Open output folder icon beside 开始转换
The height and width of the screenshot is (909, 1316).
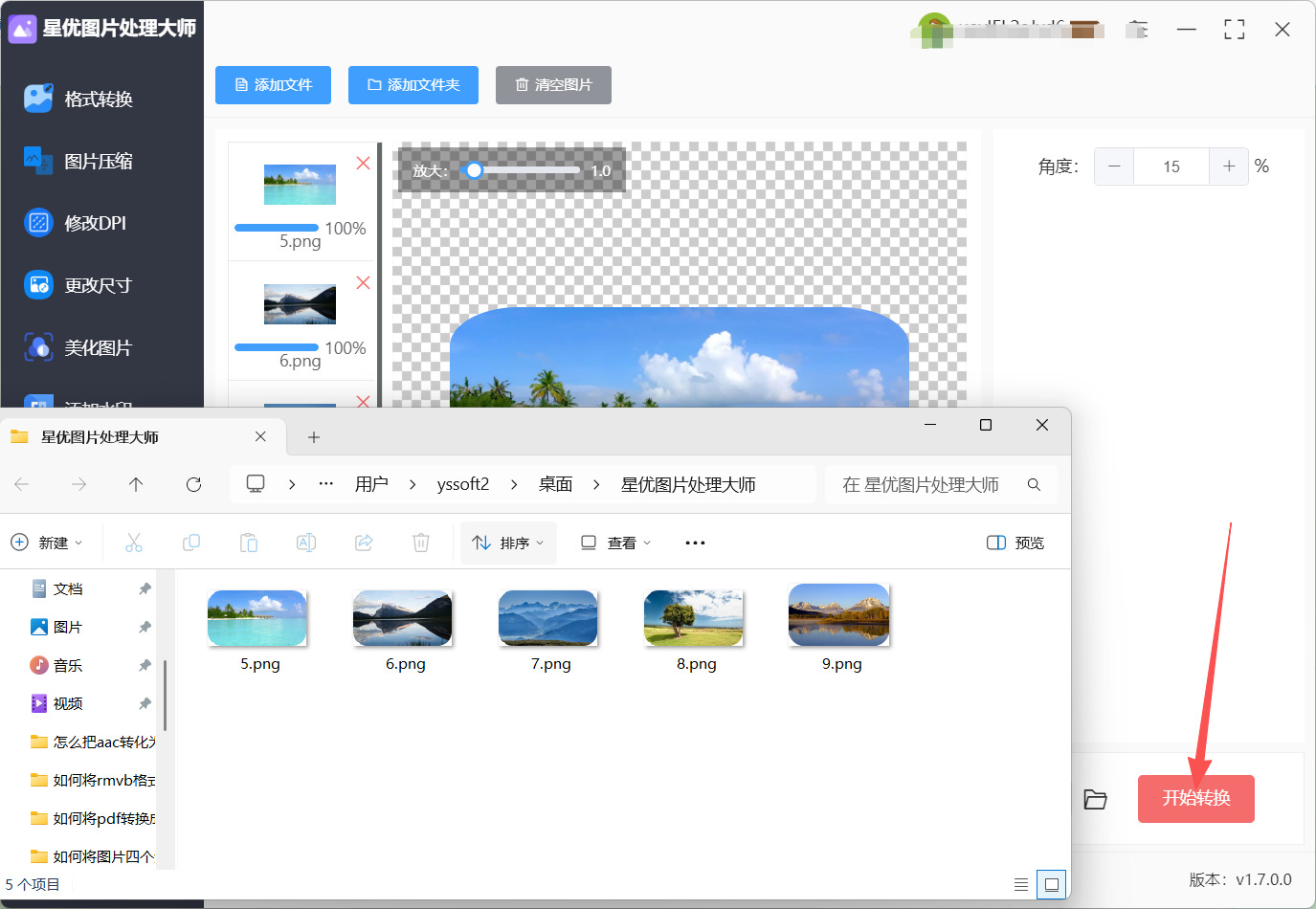(1095, 799)
